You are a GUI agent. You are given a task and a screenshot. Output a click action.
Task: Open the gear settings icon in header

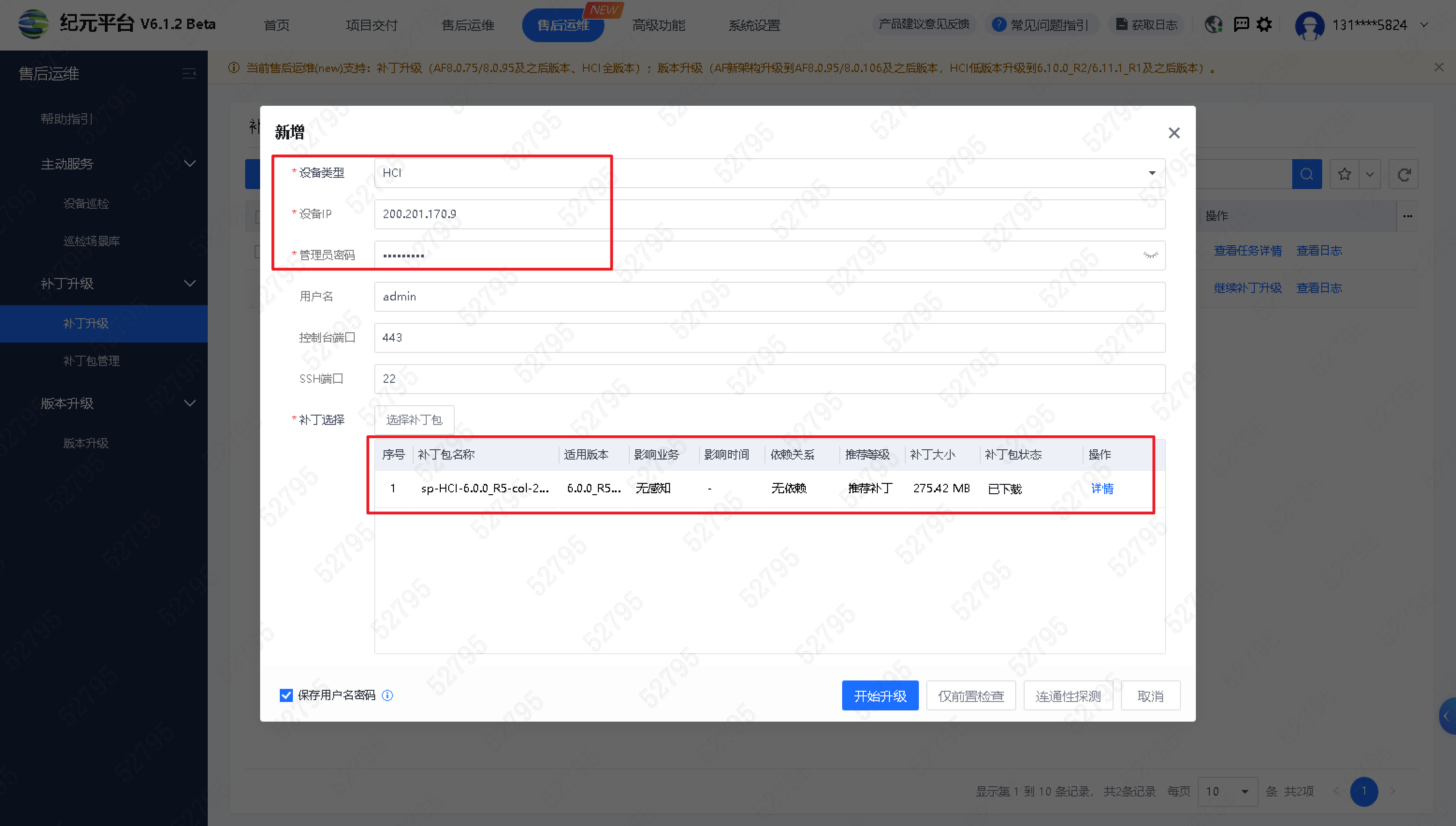click(x=1264, y=24)
